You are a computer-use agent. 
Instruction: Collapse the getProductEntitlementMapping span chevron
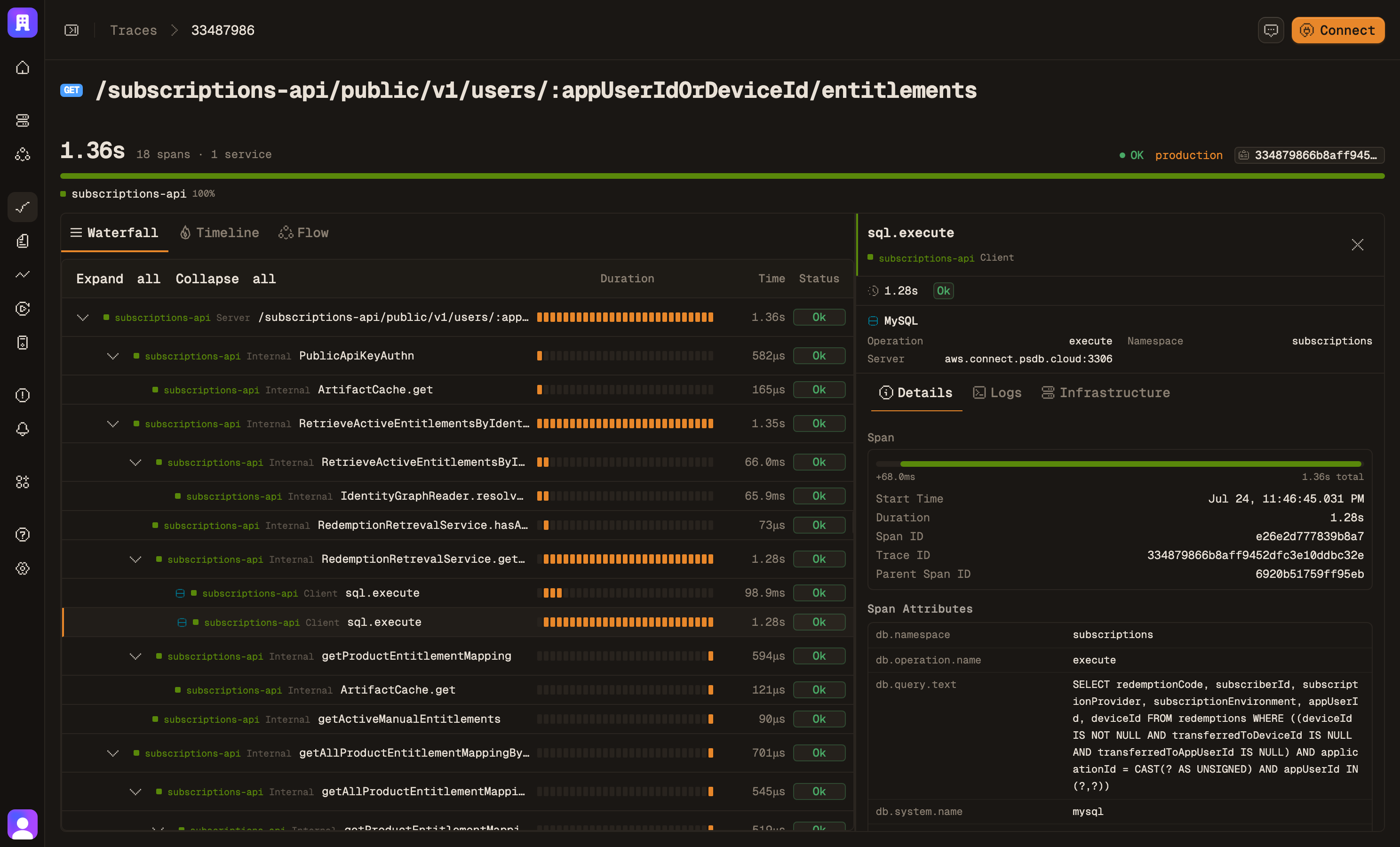(x=135, y=656)
